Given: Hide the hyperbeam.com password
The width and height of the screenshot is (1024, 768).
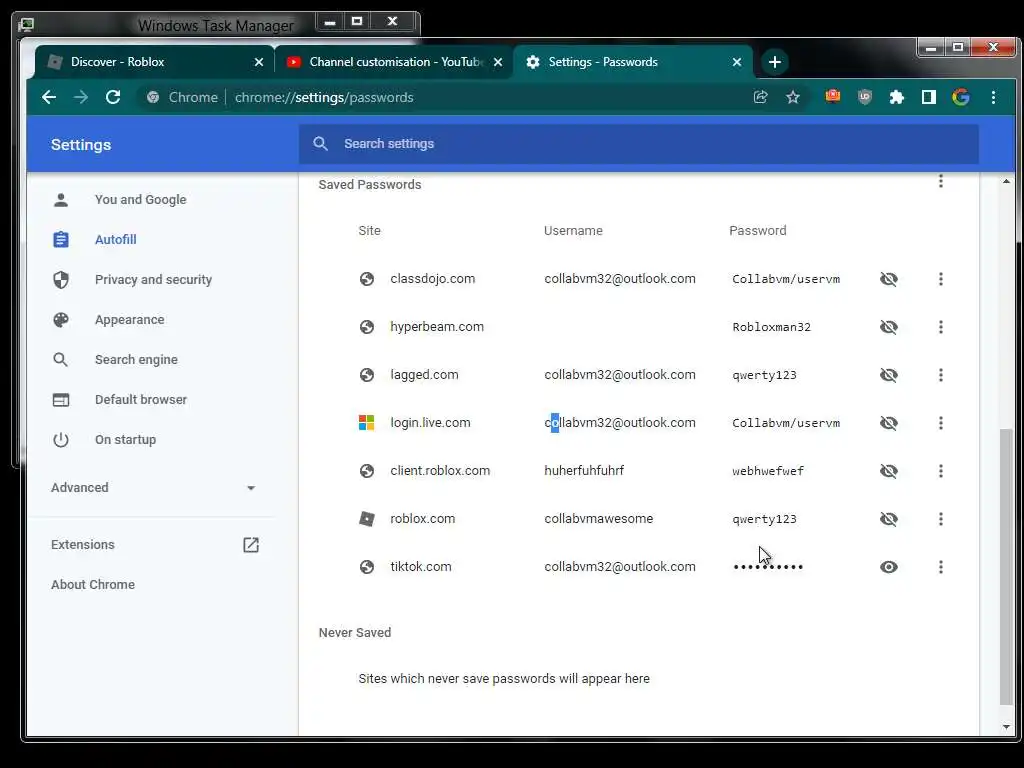Looking at the screenshot, I should (888, 327).
